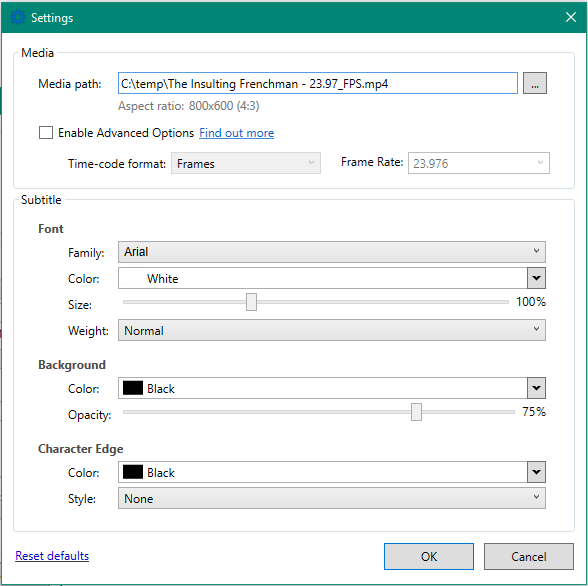Click the Background Opacity slider thumb
Image resolution: width=588 pixels, height=586 pixels.
pyautogui.click(x=416, y=412)
